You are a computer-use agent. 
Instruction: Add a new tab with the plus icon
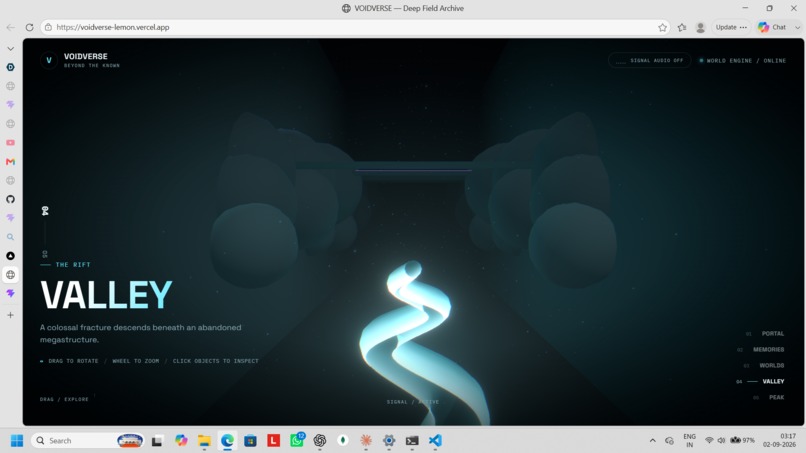pyautogui.click(x=10, y=315)
